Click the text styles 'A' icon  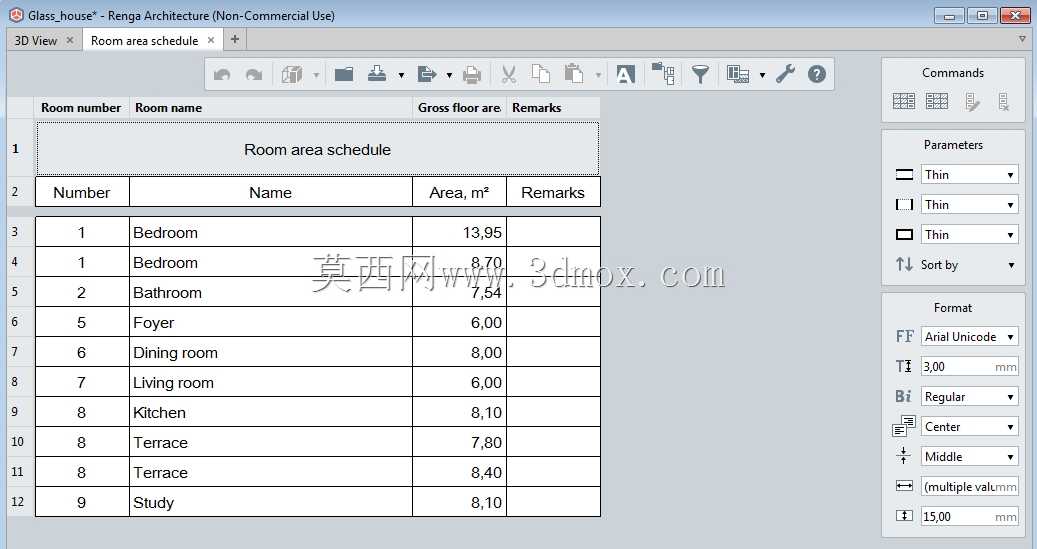click(x=626, y=74)
